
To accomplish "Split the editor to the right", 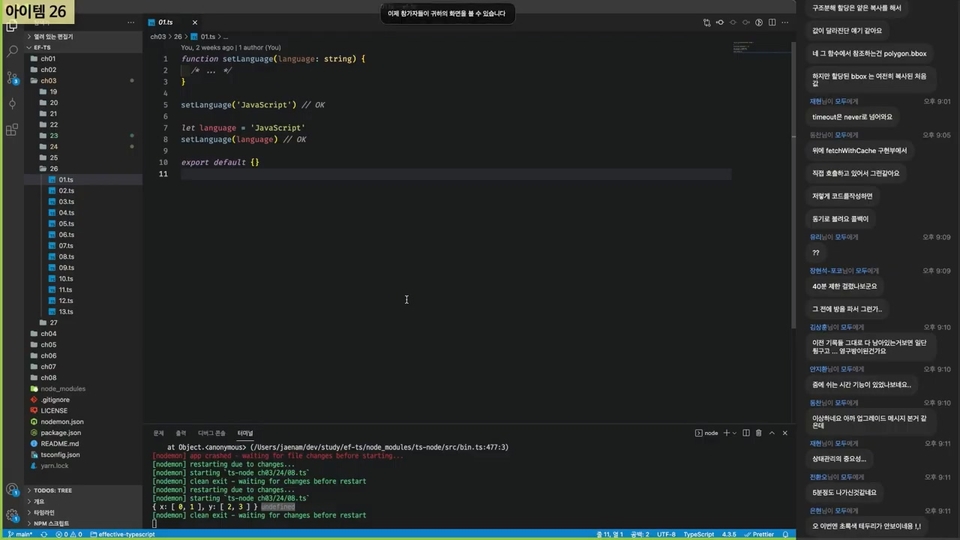I will (x=772, y=23).
